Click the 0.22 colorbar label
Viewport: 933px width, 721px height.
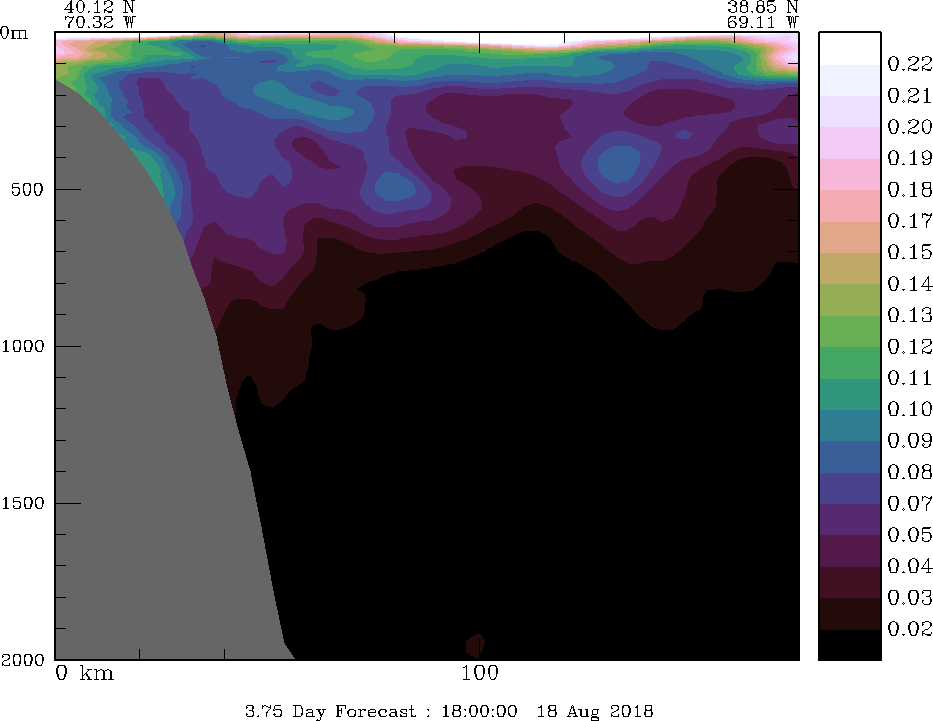pos(910,64)
